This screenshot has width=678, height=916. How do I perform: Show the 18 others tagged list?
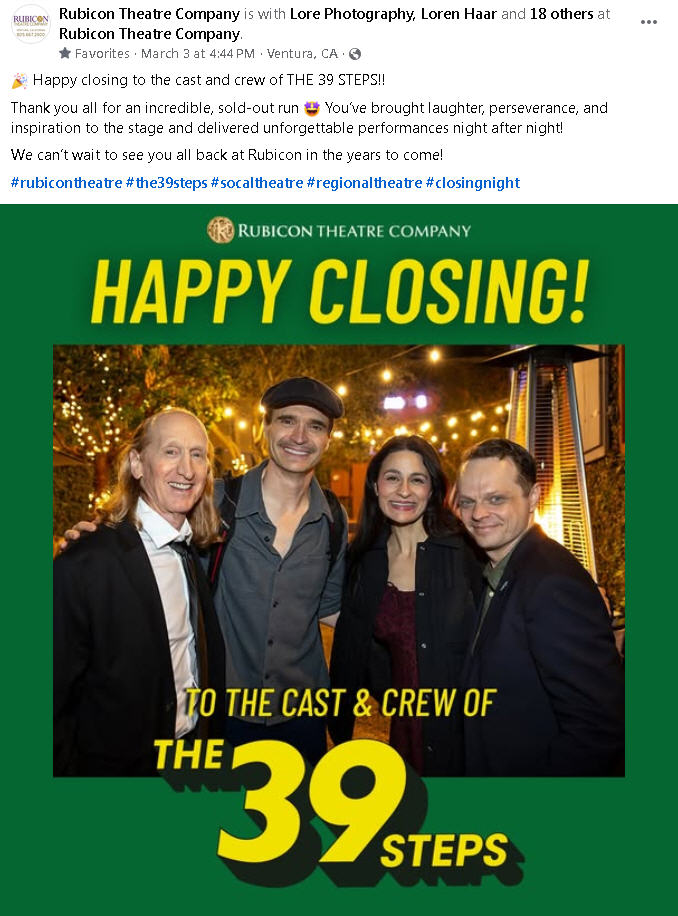point(561,13)
